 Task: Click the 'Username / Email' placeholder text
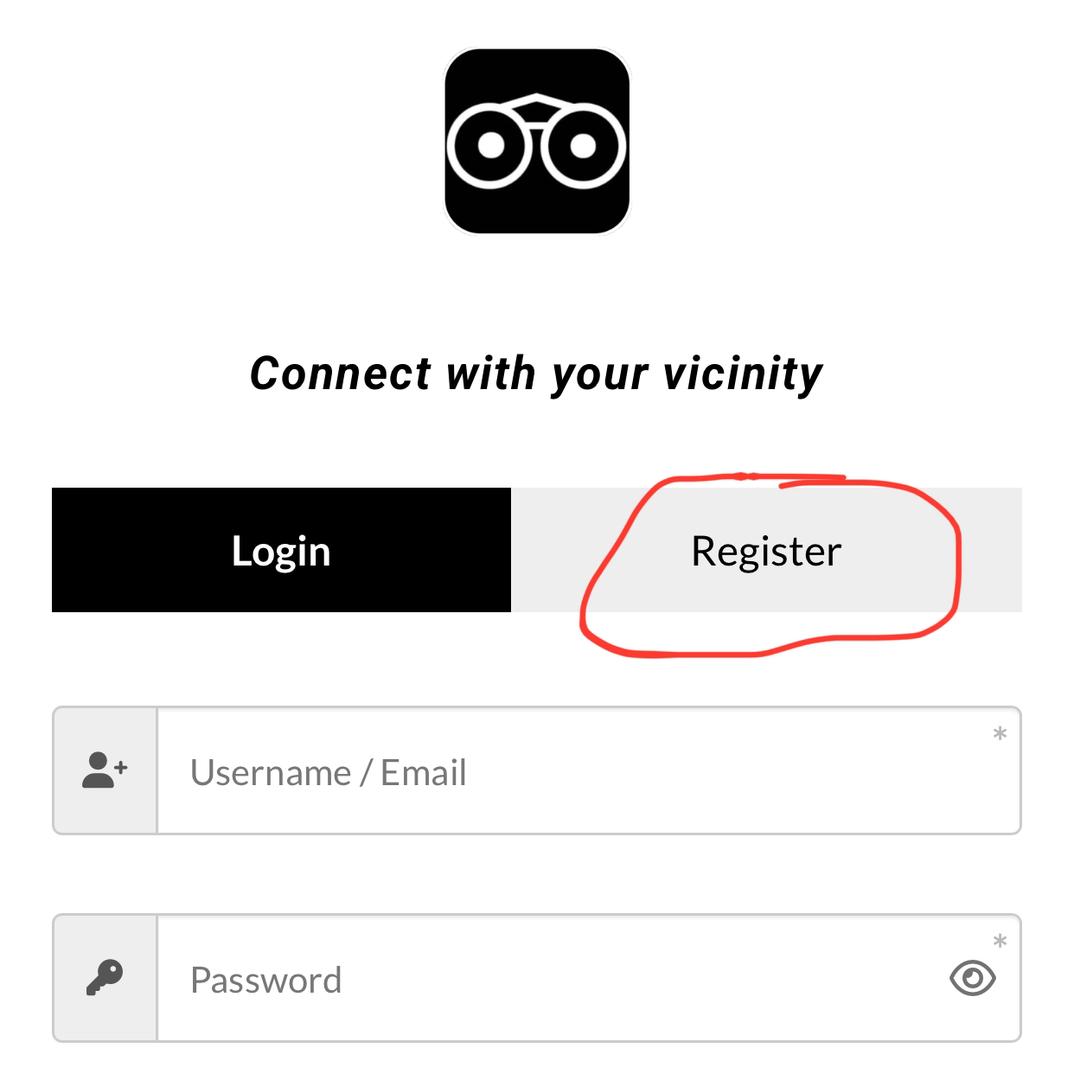click(x=329, y=772)
